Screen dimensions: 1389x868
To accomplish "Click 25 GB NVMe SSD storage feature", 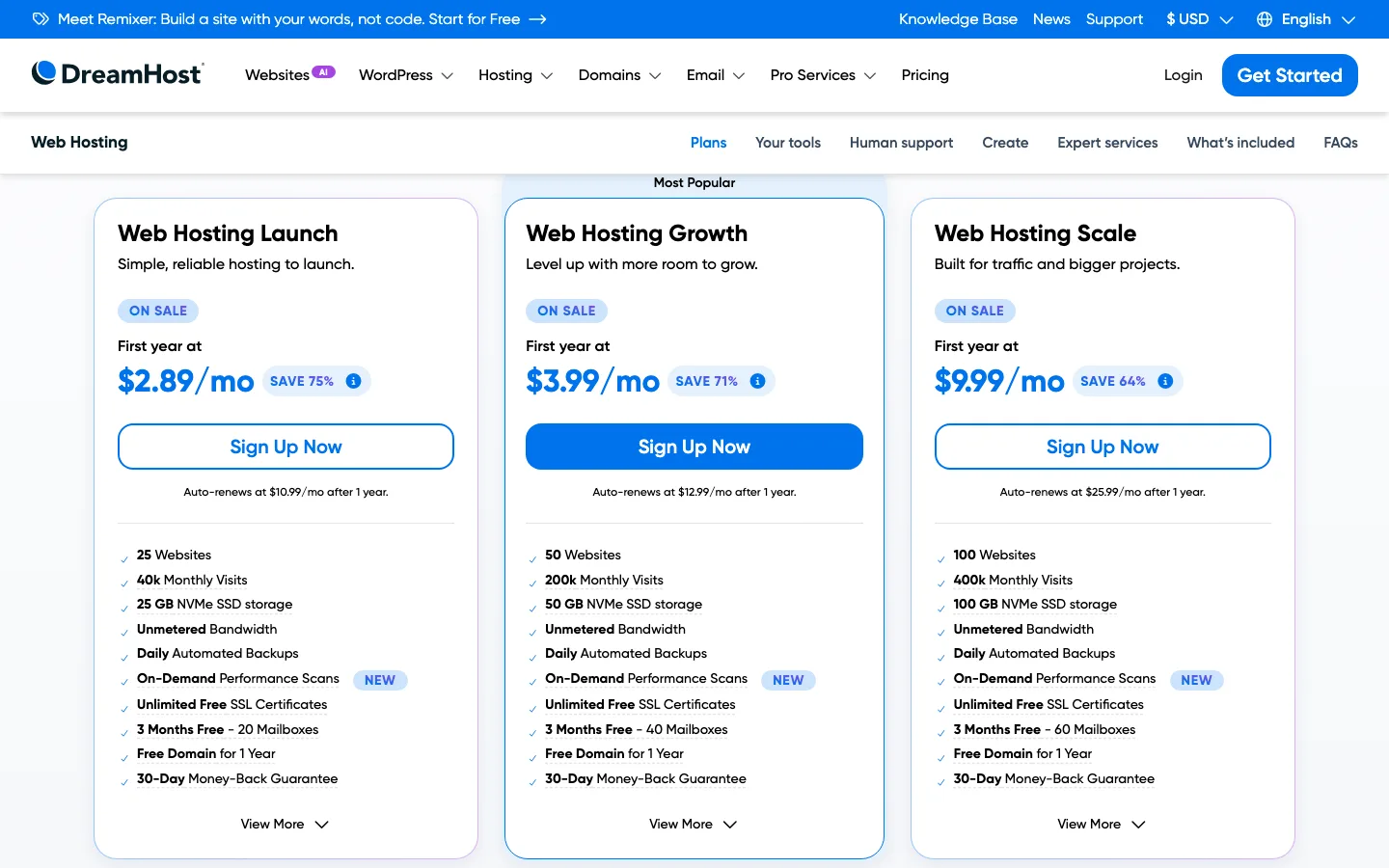I will [214, 605].
